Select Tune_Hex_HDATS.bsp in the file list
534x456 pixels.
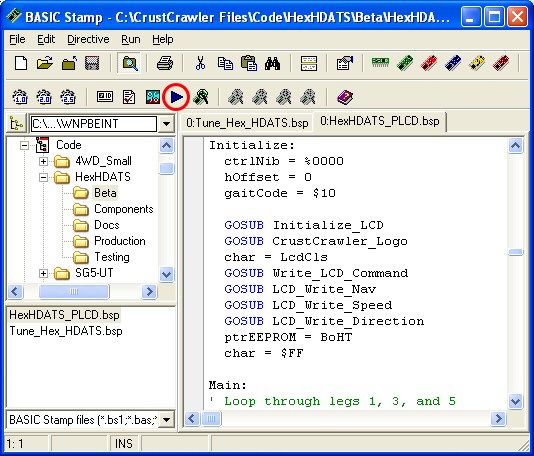66,331
